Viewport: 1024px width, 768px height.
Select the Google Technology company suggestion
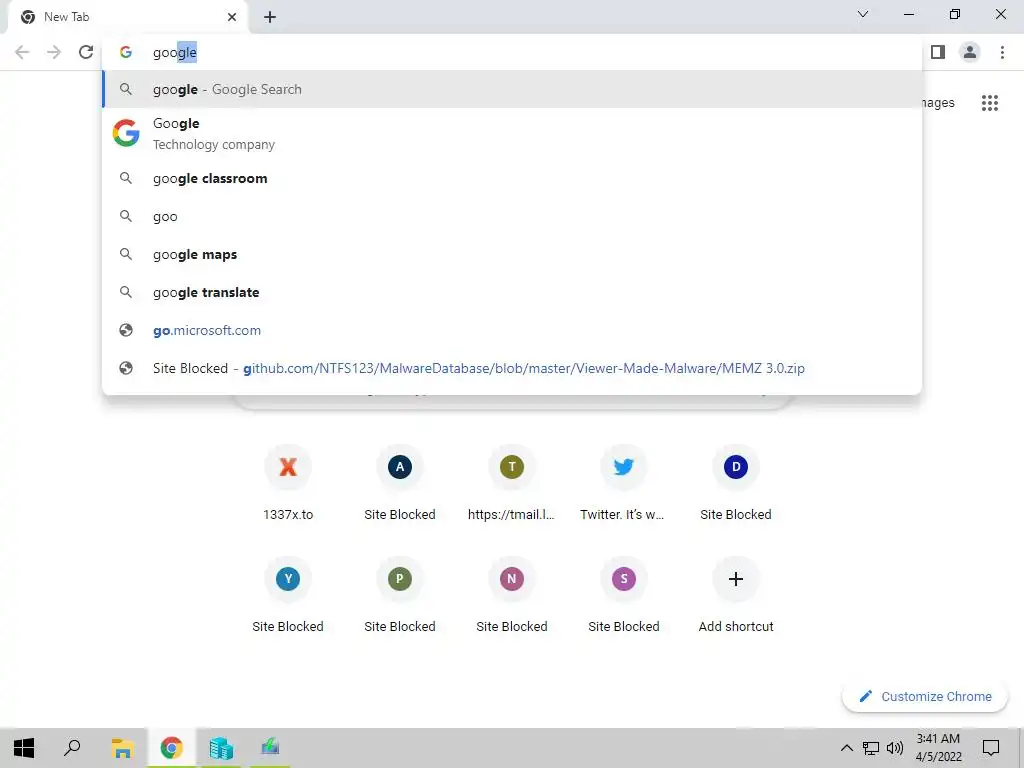coord(512,133)
